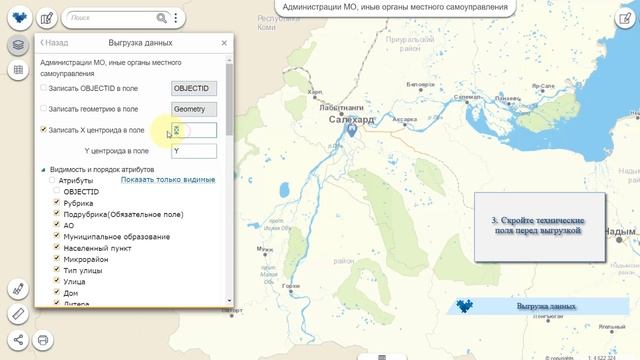Select the ruler measure tool
This screenshot has width=640, height=360.
(x=18, y=314)
